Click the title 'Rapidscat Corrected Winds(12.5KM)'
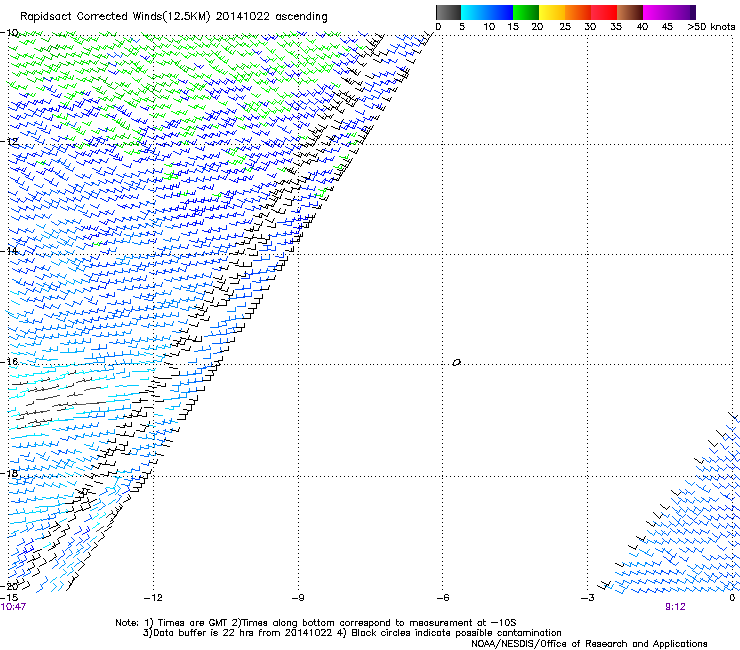 pos(115,17)
